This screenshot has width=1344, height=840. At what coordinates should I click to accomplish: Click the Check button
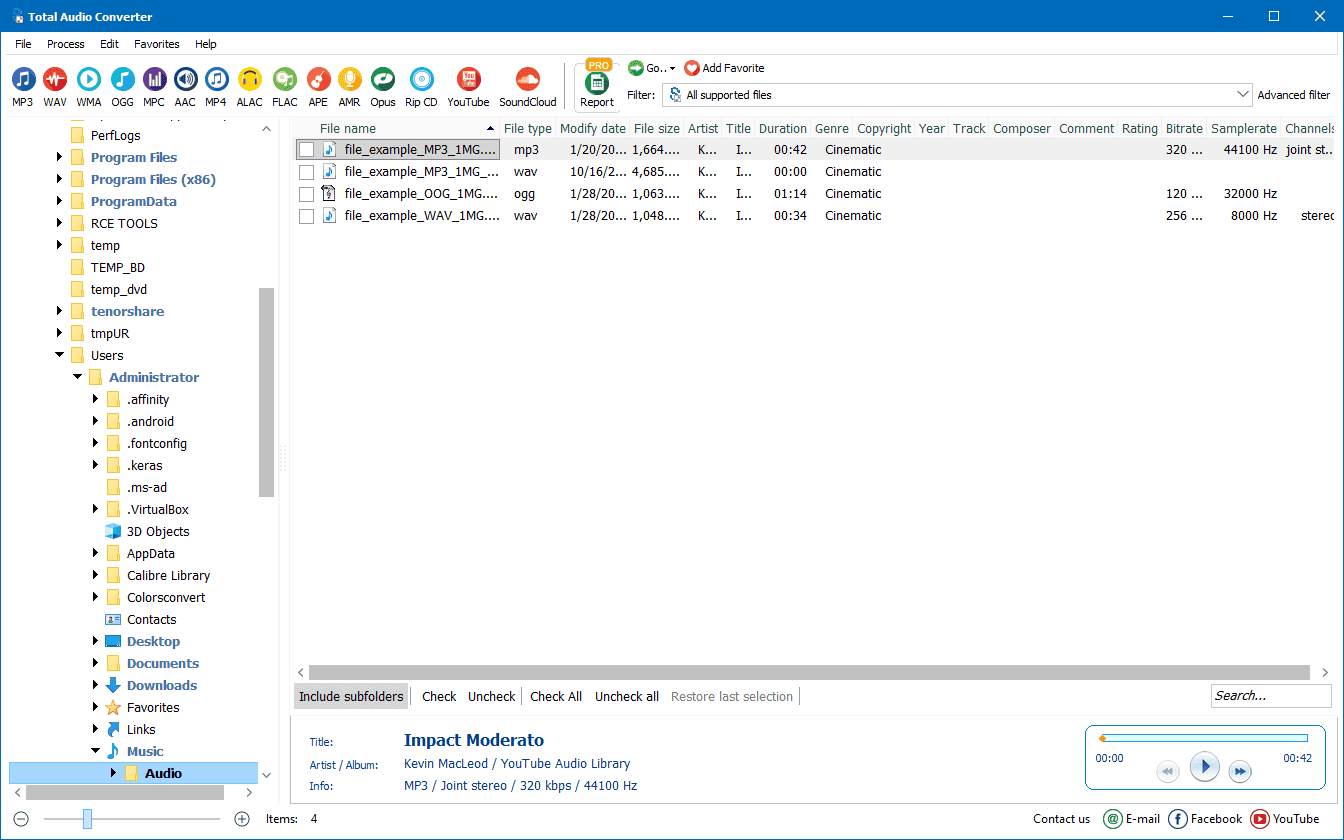point(439,696)
